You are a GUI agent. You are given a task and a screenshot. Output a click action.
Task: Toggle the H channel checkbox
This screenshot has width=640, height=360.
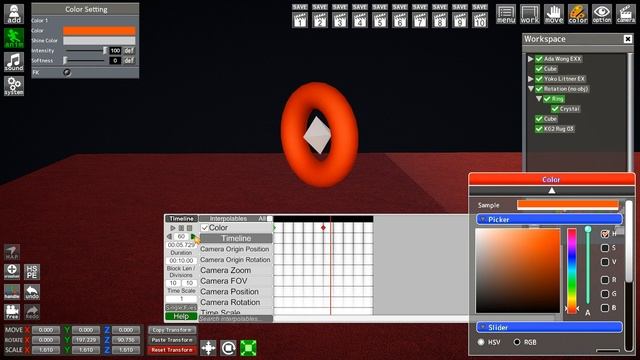click(x=605, y=233)
